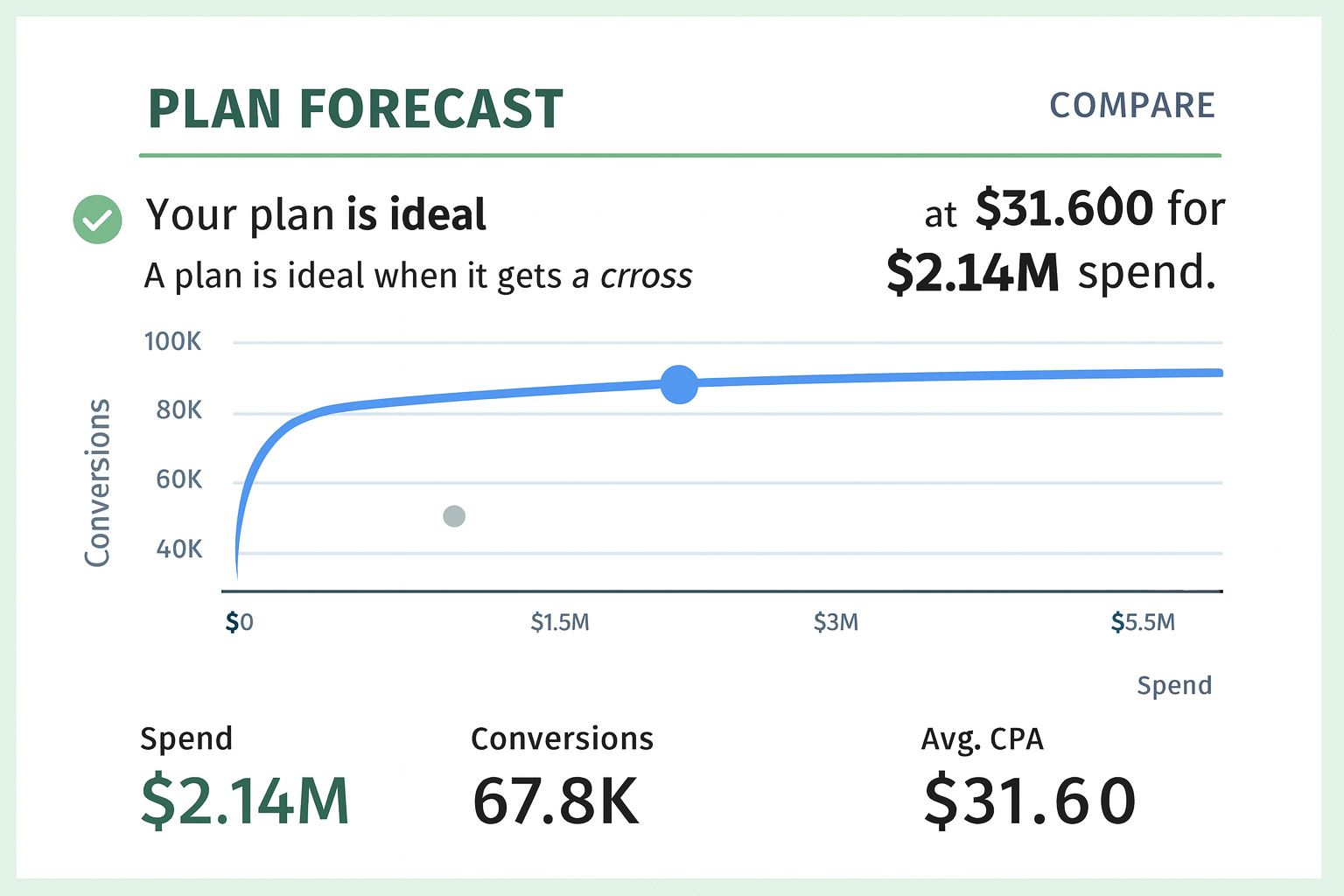Click the $31.60 average CPA value

(x=1030, y=801)
